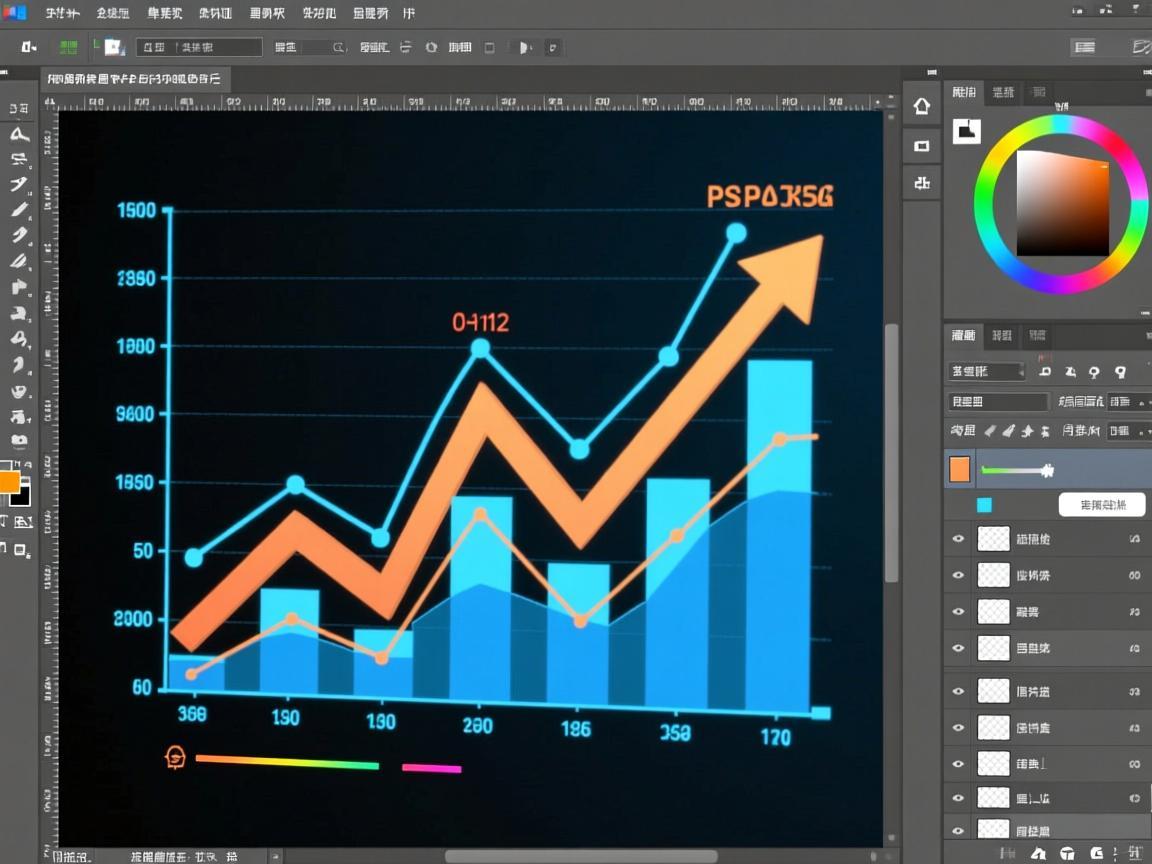Click the align icon under the rectangle icon
The height and width of the screenshot is (864, 1152).
coord(921,183)
